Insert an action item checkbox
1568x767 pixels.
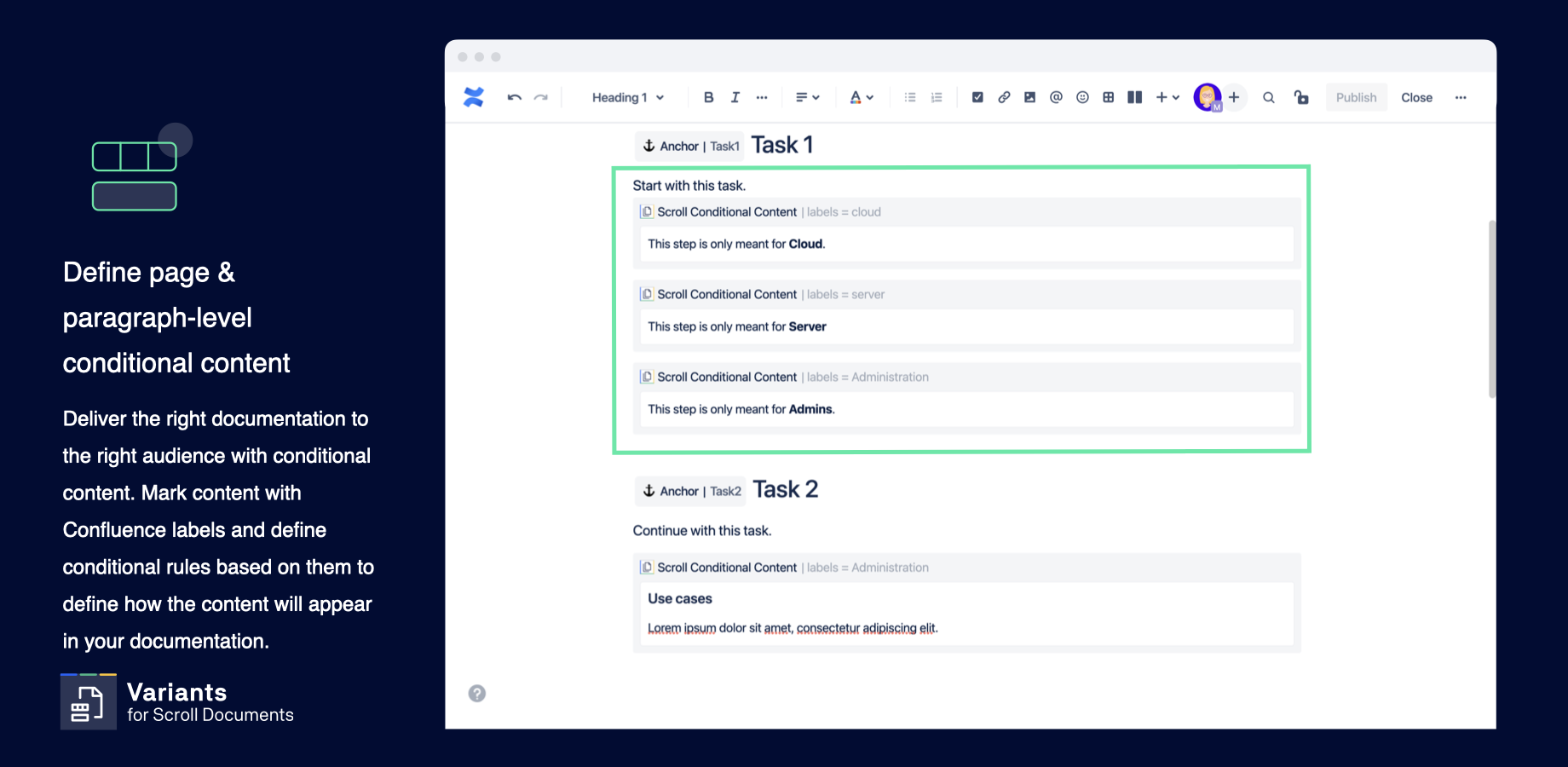click(977, 97)
